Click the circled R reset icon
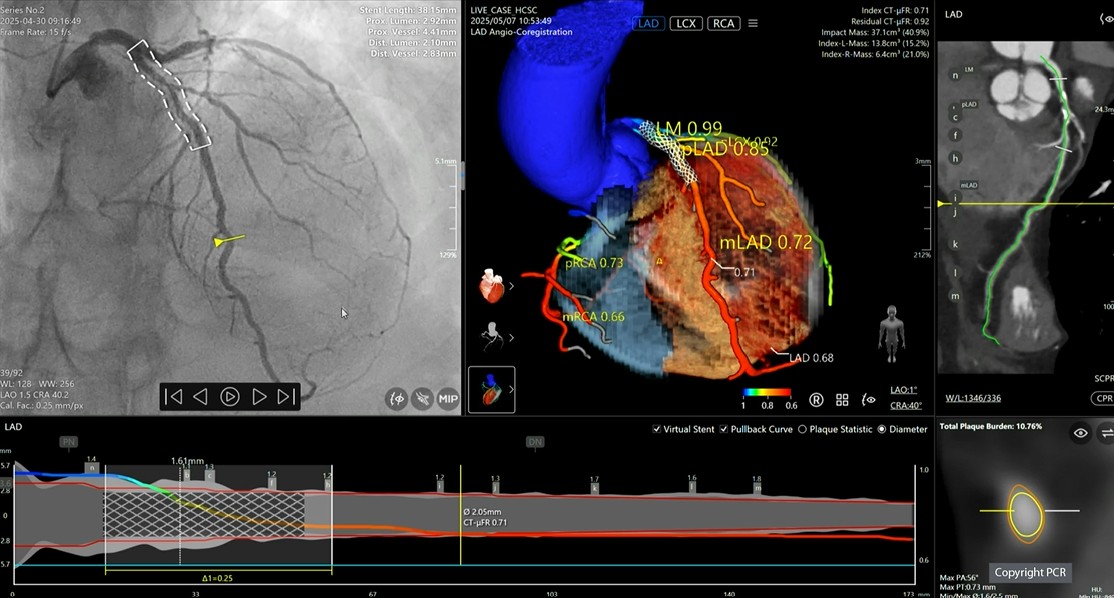The image size is (1114, 598). click(x=816, y=400)
